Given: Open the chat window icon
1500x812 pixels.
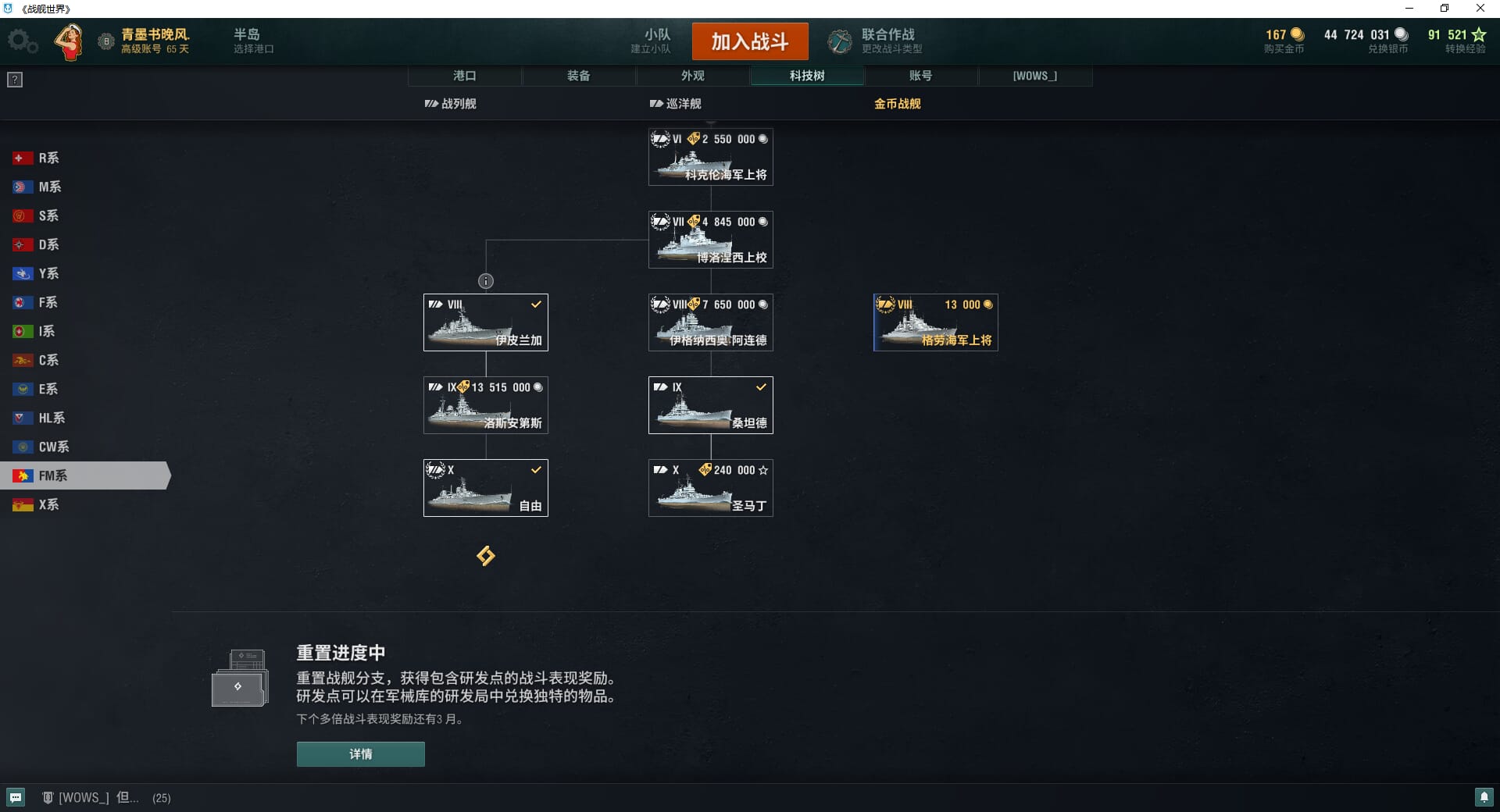Looking at the screenshot, I should tap(16, 797).
